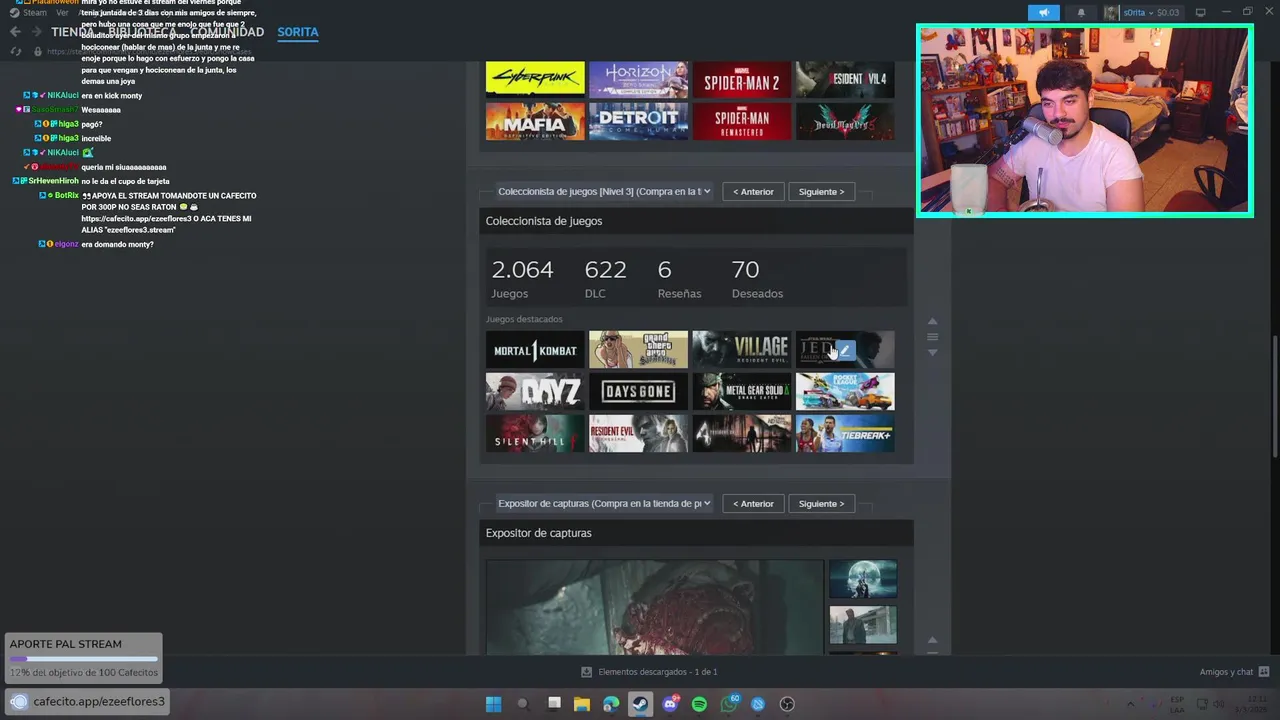The image size is (1280, 720).
Task: Select Resident Evil 2 featured game thumbnail
Action: pos(638,434)
